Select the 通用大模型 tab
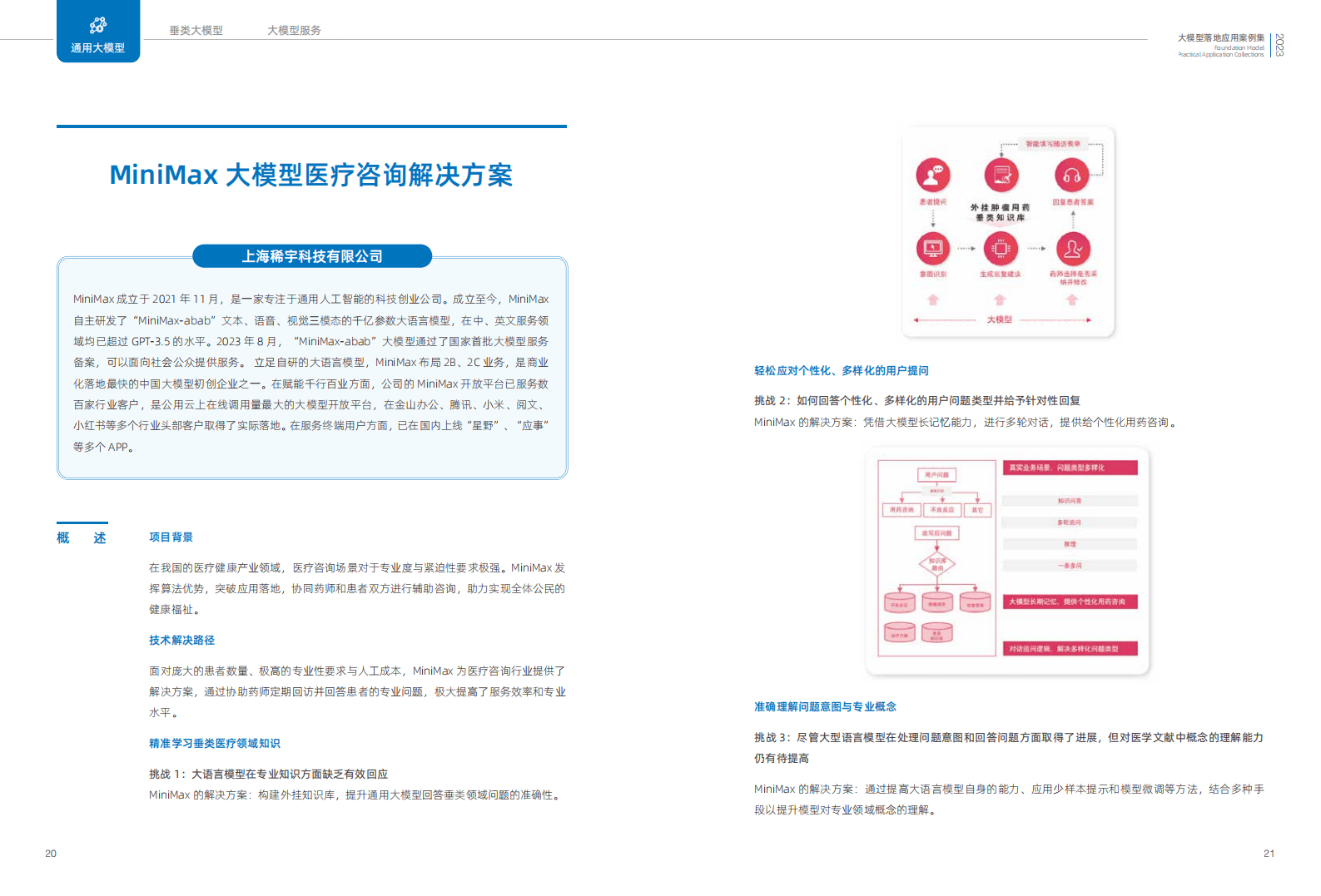Image resolution: width=1321 pixels, height=896 pixels. click(x=98, y=32)
